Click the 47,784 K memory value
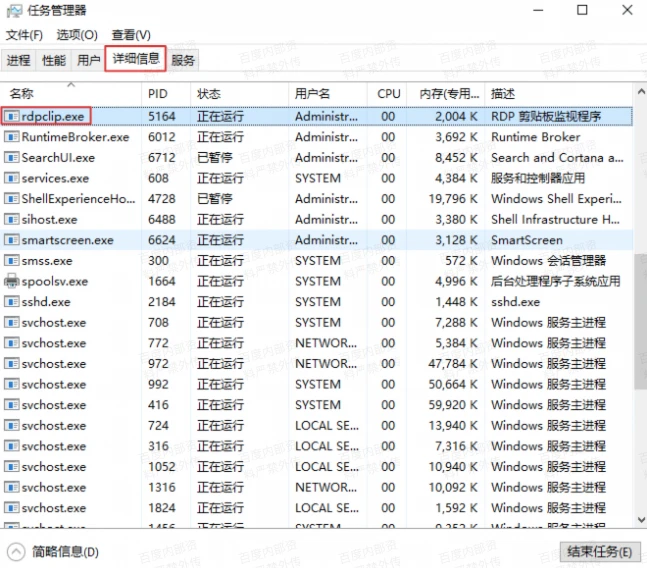This screenshot has width=647, height=568. point(453,364)
